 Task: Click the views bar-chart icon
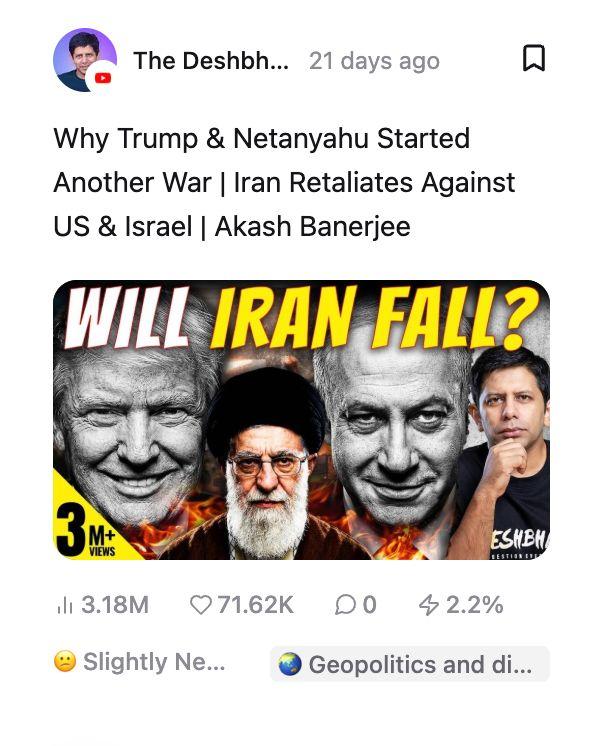tap(65, 606)
